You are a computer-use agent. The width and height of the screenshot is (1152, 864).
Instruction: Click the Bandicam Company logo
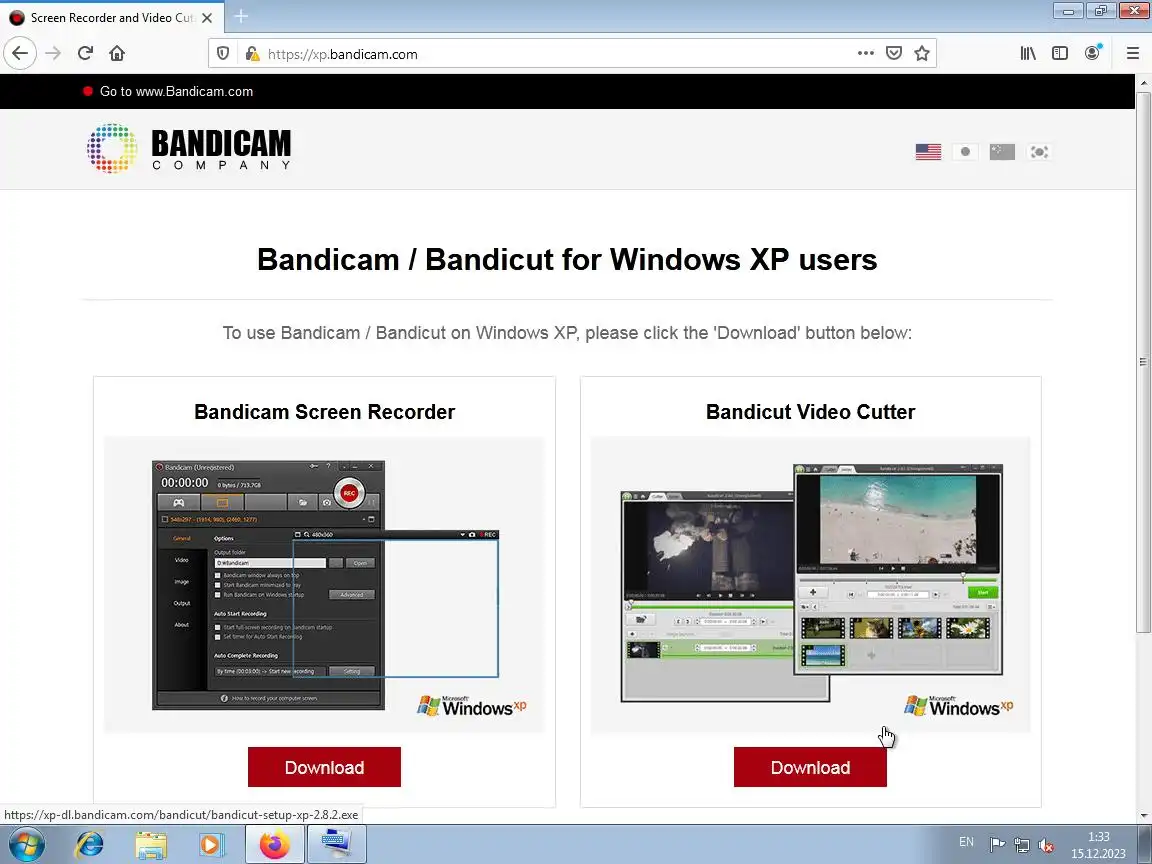190,149
